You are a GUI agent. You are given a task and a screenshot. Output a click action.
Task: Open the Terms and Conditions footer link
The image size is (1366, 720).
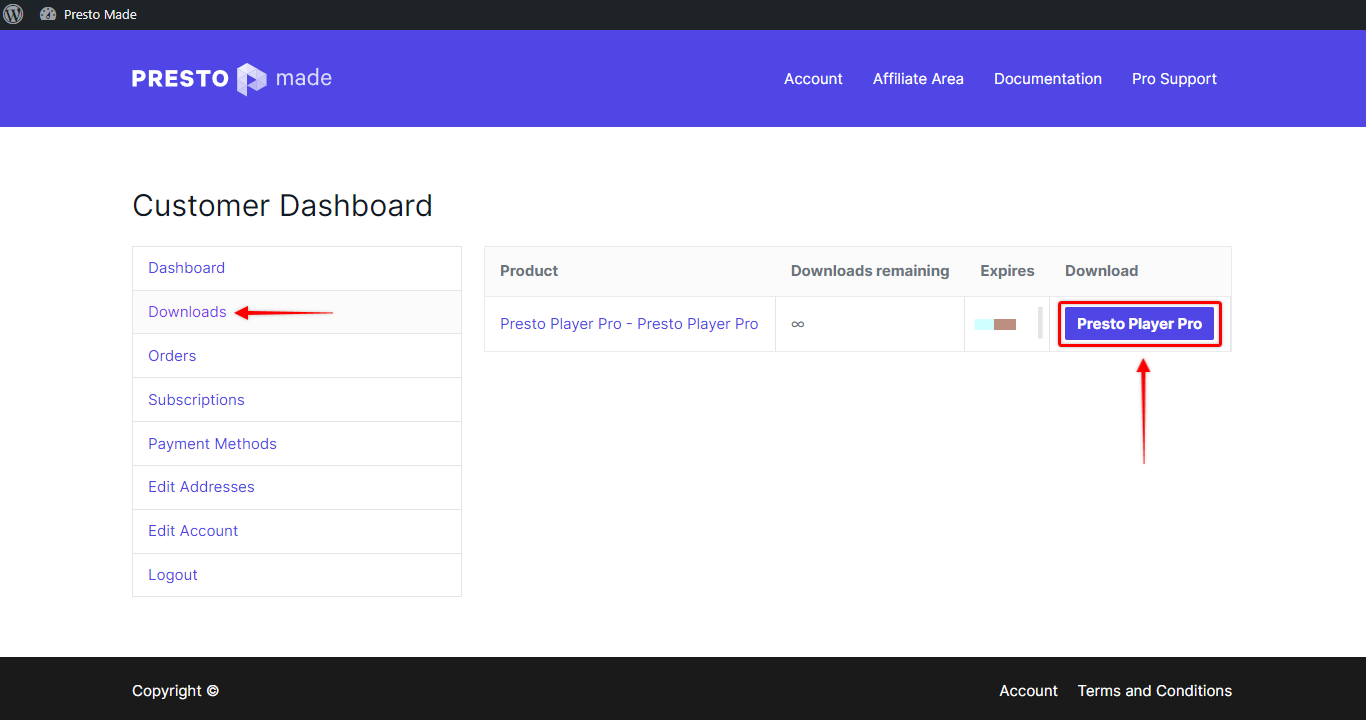pyautogui.click(x=1154, y=691)
